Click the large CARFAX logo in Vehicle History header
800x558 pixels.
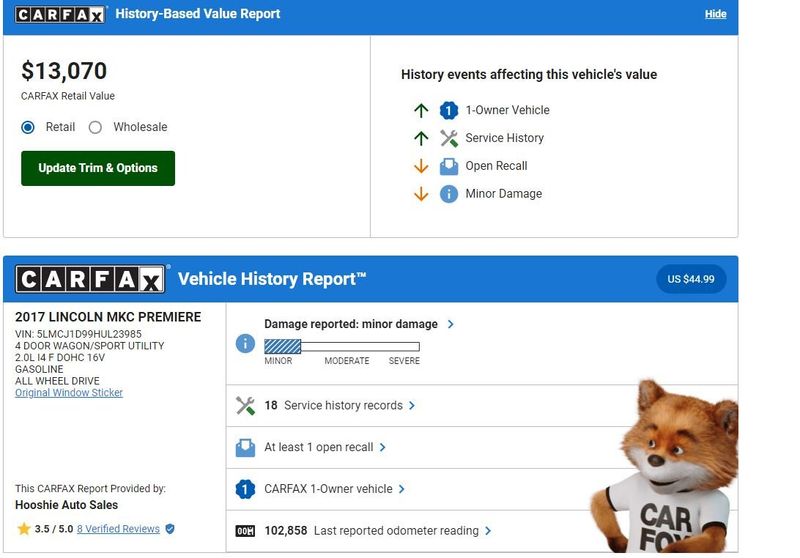coord(90,279)
